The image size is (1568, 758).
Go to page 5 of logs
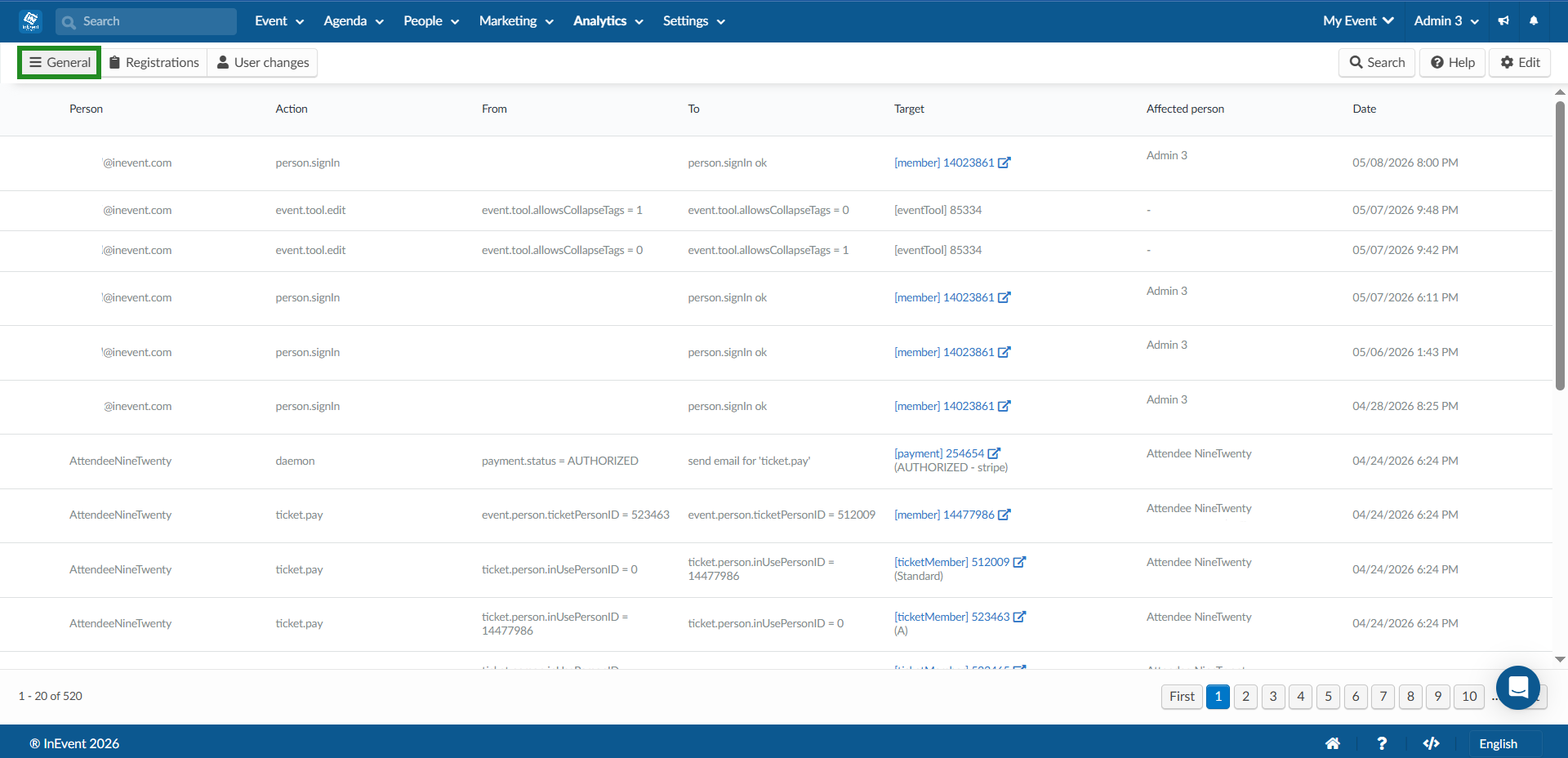pyautogui.click(x=1328, y=696)
